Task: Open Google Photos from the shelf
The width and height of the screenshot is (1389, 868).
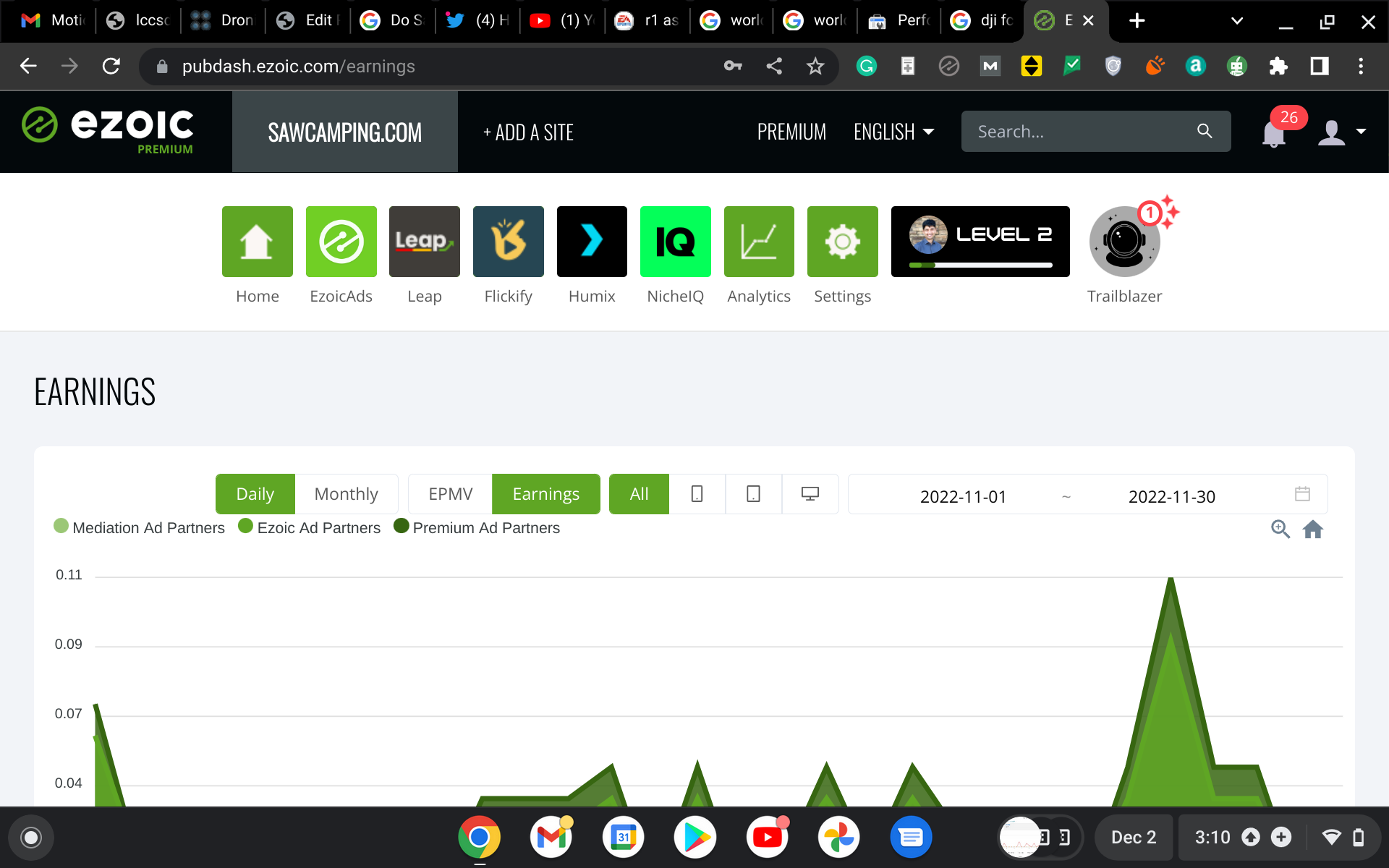Action: click(839, 837)
